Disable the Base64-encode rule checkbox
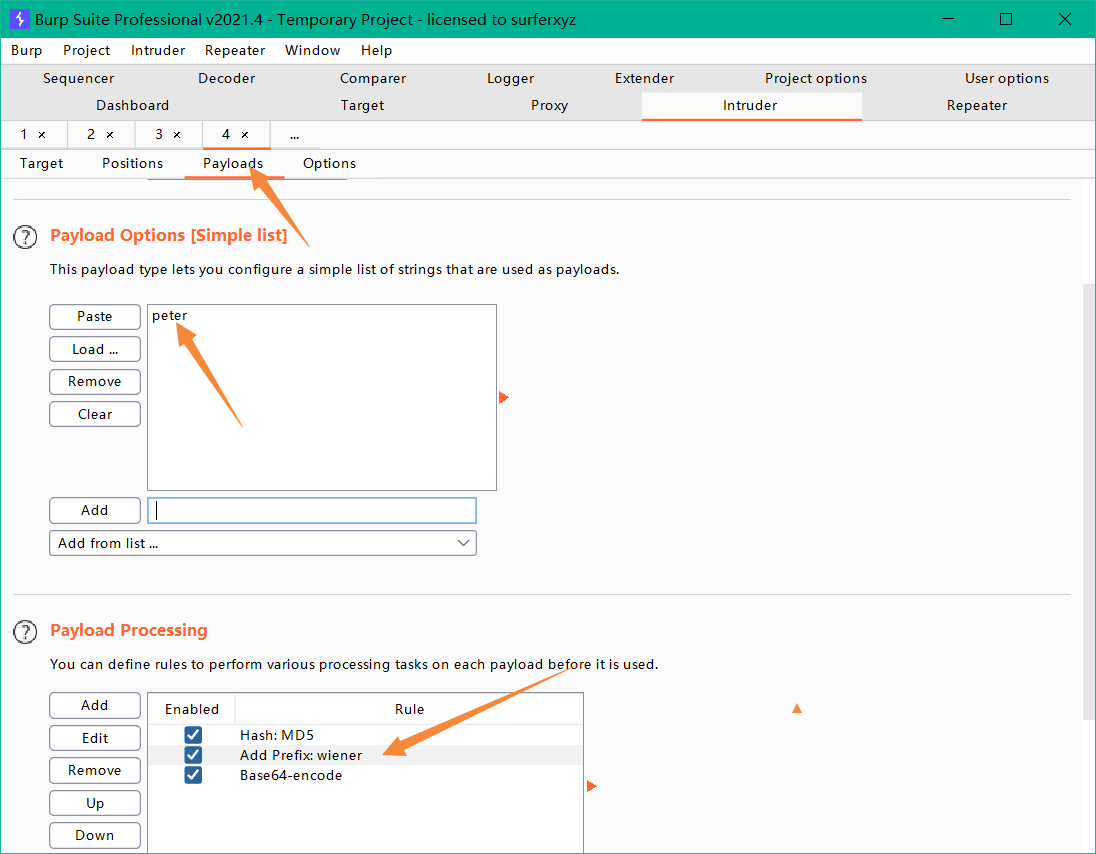 (x=194, y=775)
